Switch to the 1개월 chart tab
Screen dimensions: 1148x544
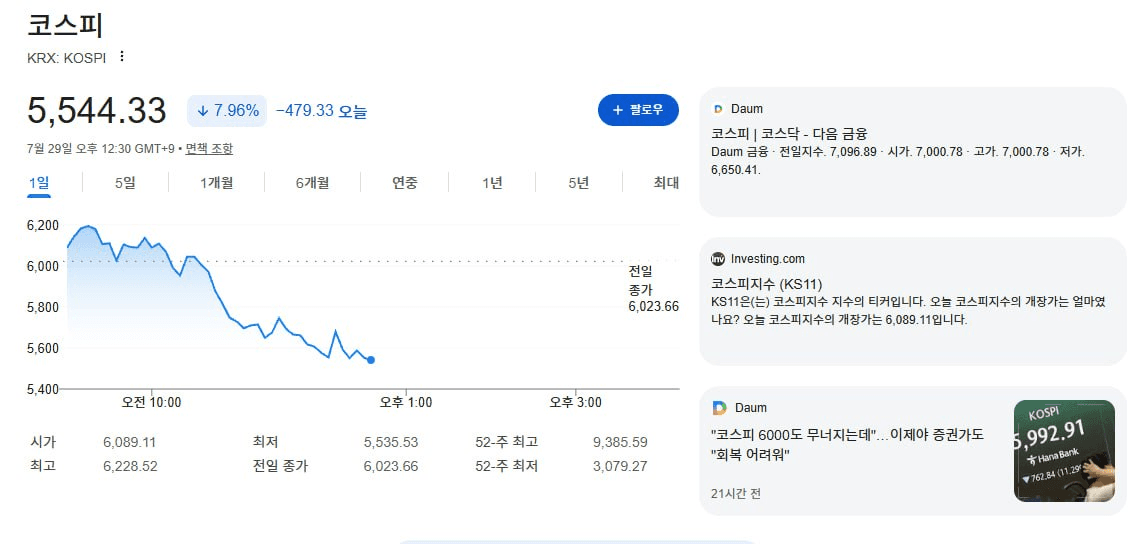pos(217,183)
